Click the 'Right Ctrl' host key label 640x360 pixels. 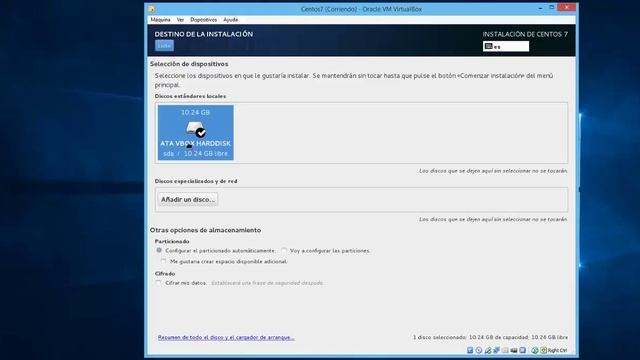[557, 350]
